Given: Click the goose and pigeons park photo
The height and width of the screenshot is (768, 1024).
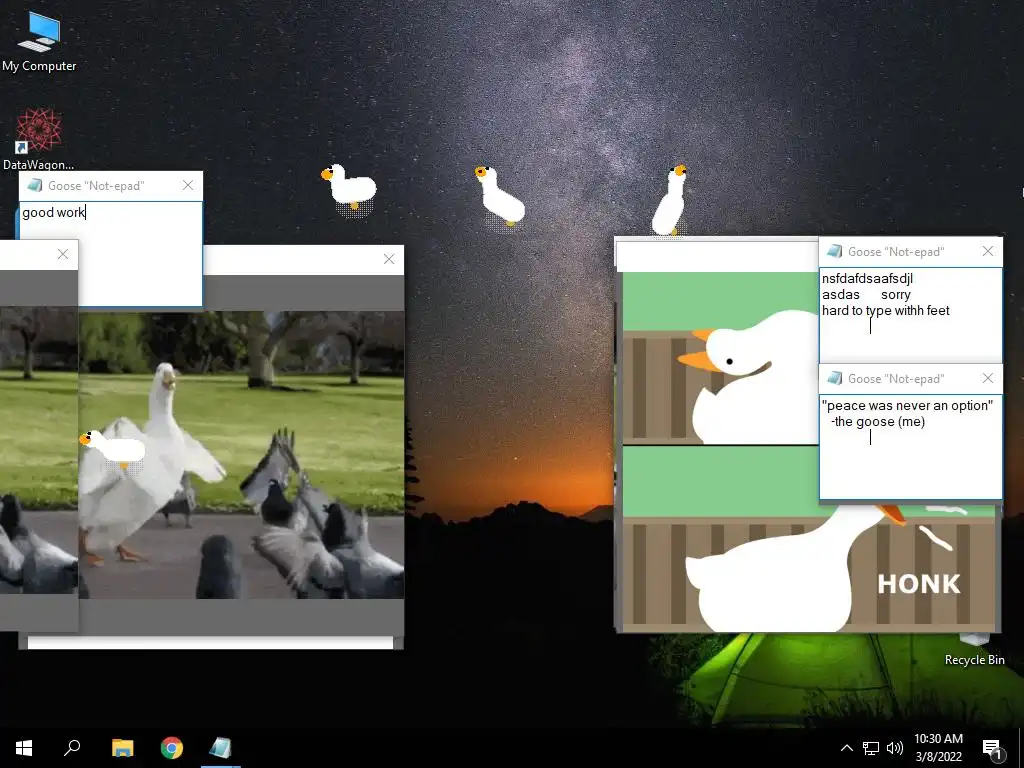Looking at the screenshot, I should [242, 455].
